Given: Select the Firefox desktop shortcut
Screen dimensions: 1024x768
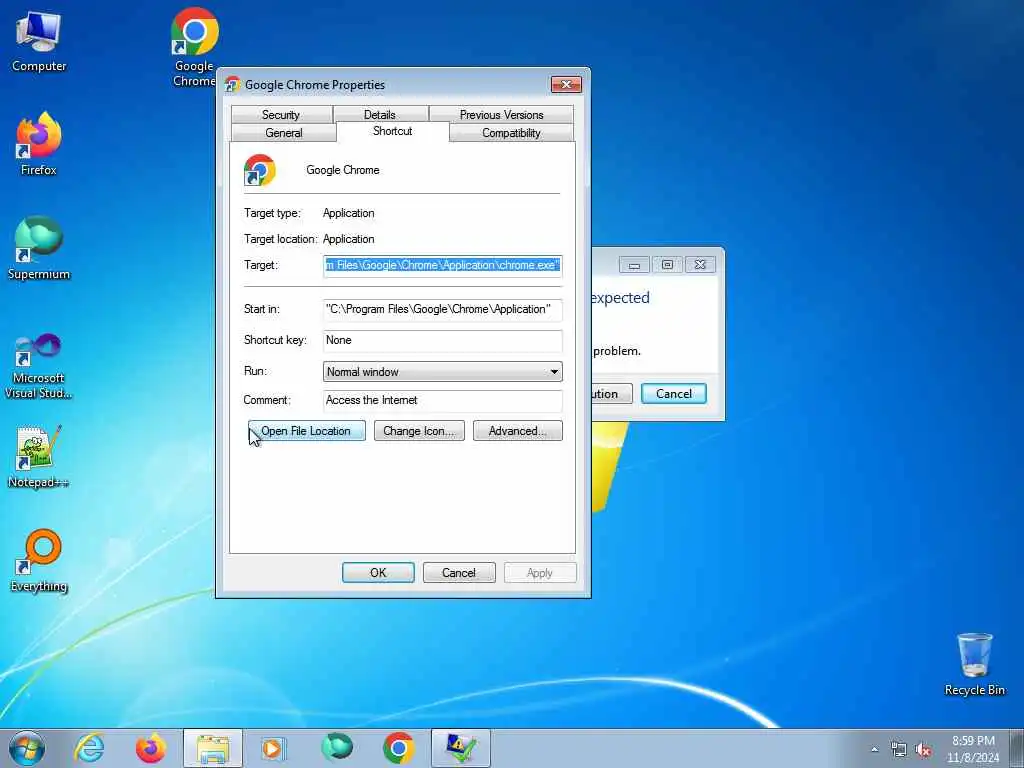Looking at the screenshot, I should point(39,144).
